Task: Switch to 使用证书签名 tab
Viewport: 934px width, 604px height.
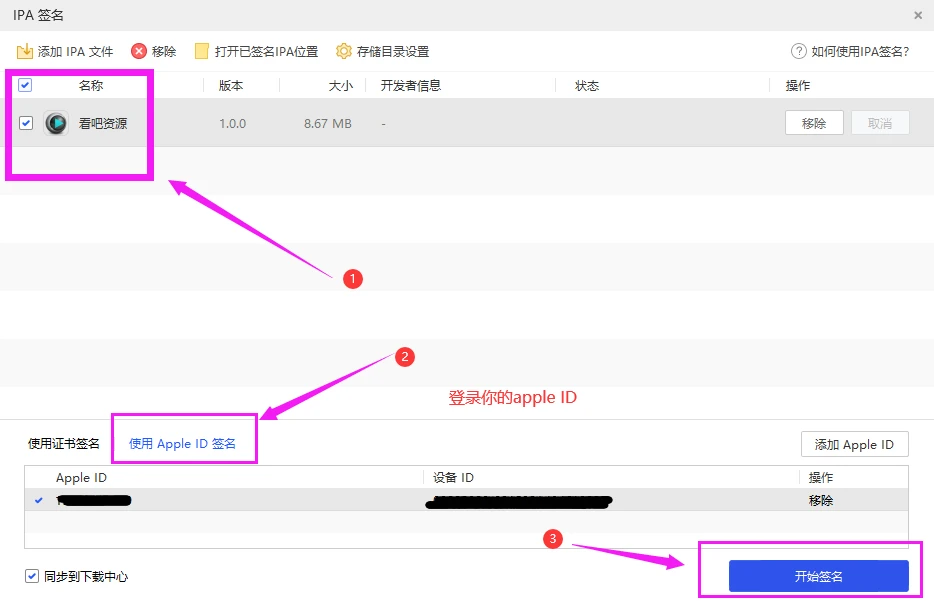Action: (x=64, y=444)
